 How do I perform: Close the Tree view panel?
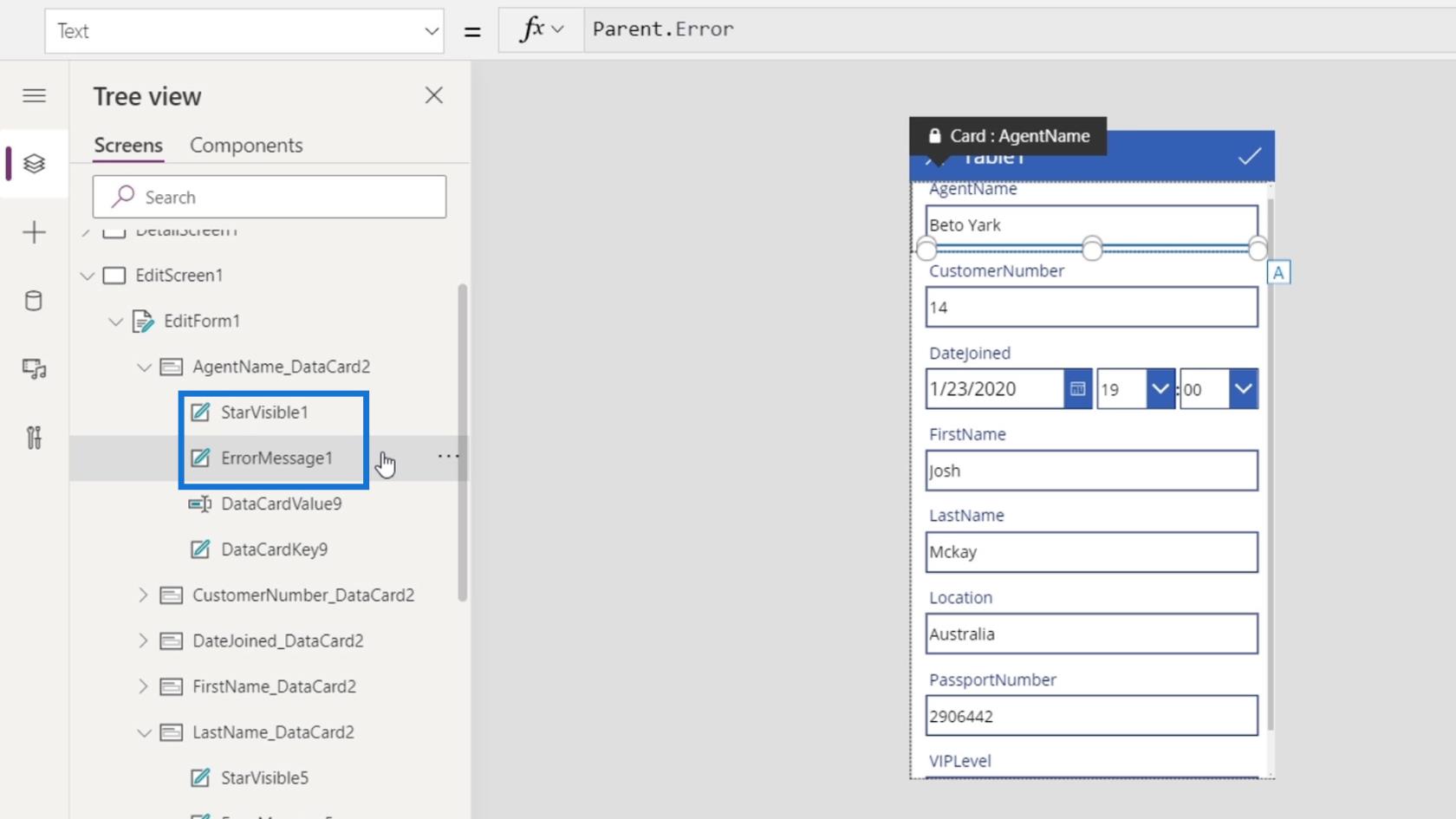[434, 95]
